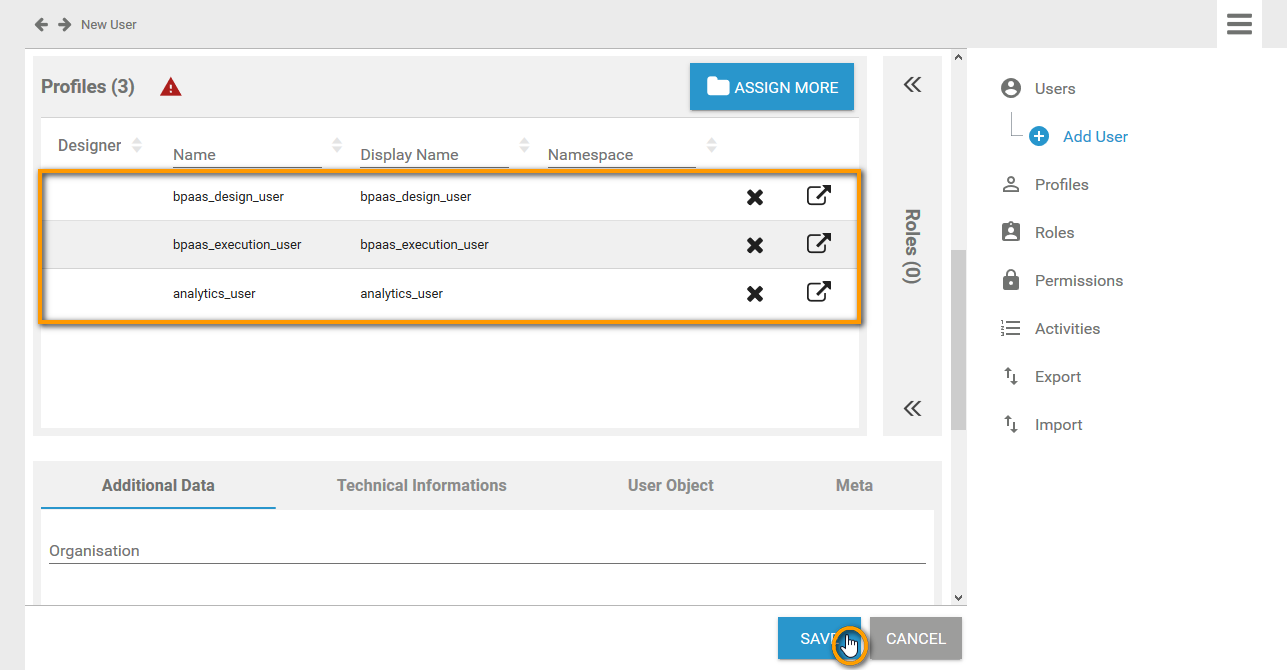This screenshot has height=670, width=1287.
Task: Expand the Roles panel using top chevrons
Action: (912, 85)
